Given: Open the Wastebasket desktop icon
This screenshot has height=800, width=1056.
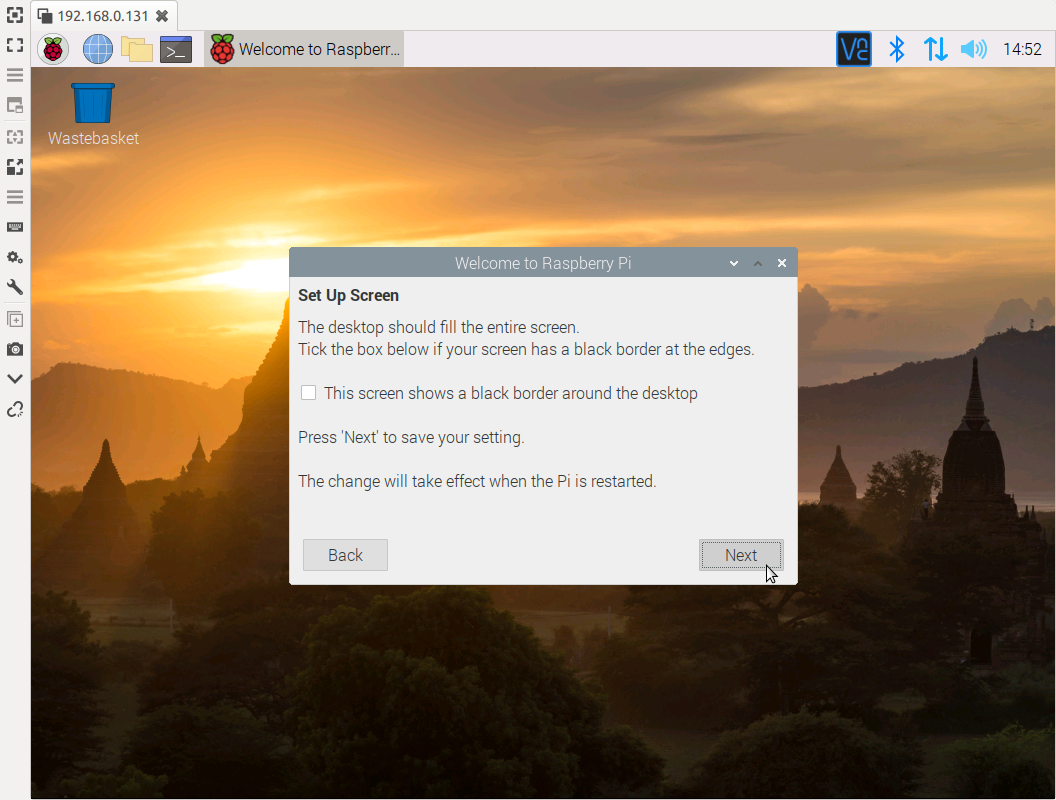Looking at the screenshot, I should (x=93, y=103).
